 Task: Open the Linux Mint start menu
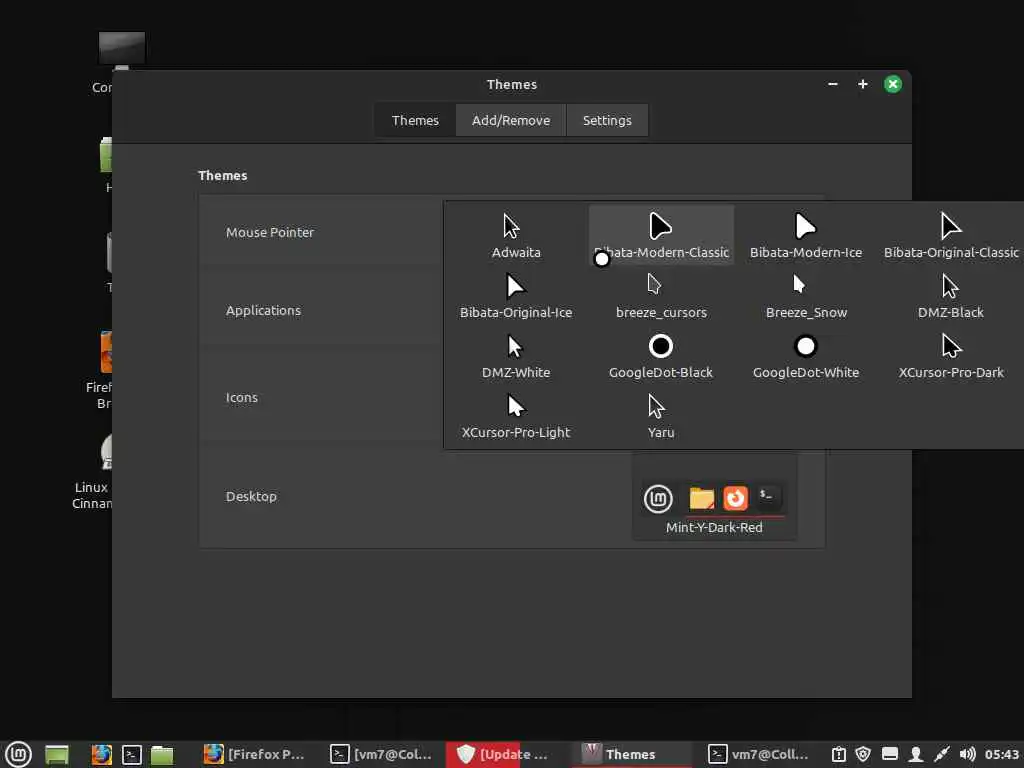point(18,754)
